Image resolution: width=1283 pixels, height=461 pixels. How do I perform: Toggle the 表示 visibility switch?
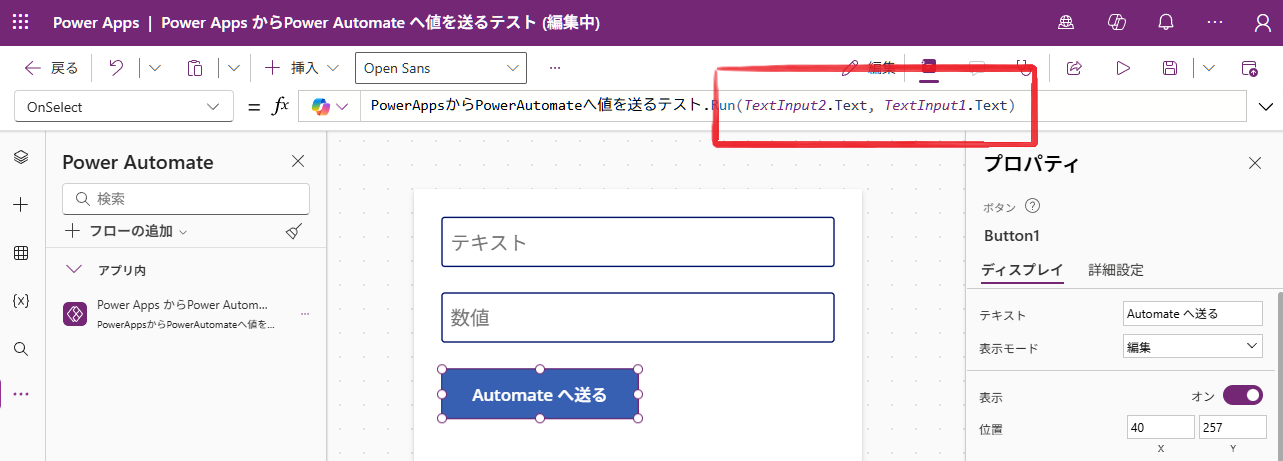pos(1243,396)
